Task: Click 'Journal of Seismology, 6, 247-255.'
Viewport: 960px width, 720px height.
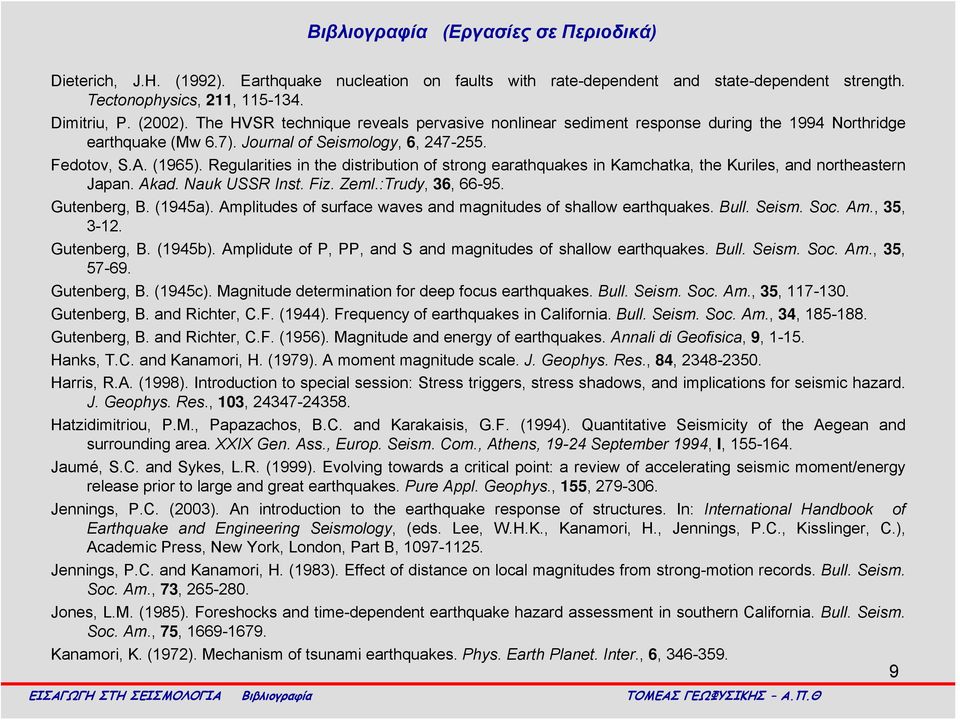Action: [x=364, y=142]
